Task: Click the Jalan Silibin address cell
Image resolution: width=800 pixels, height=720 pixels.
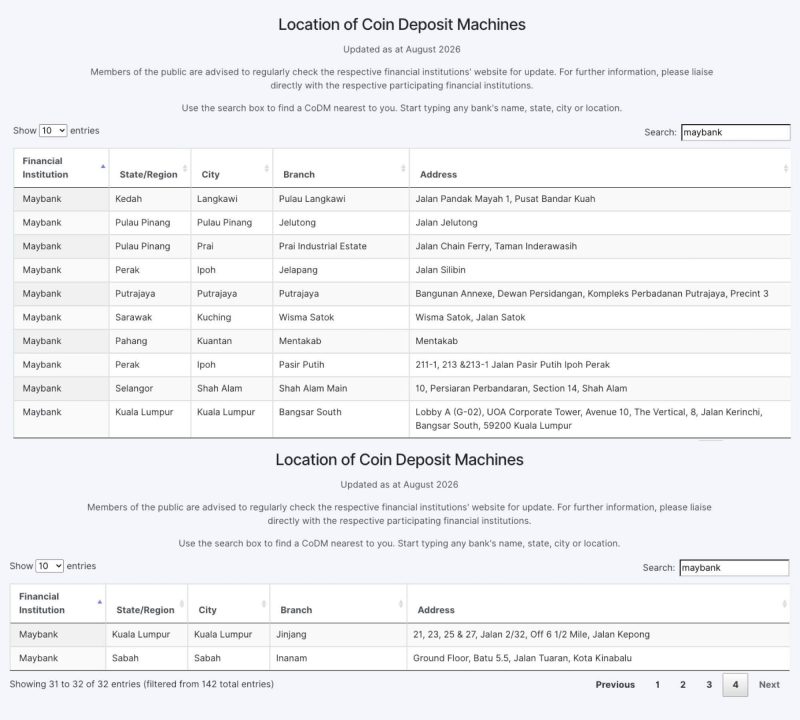Action: [600, 270]
